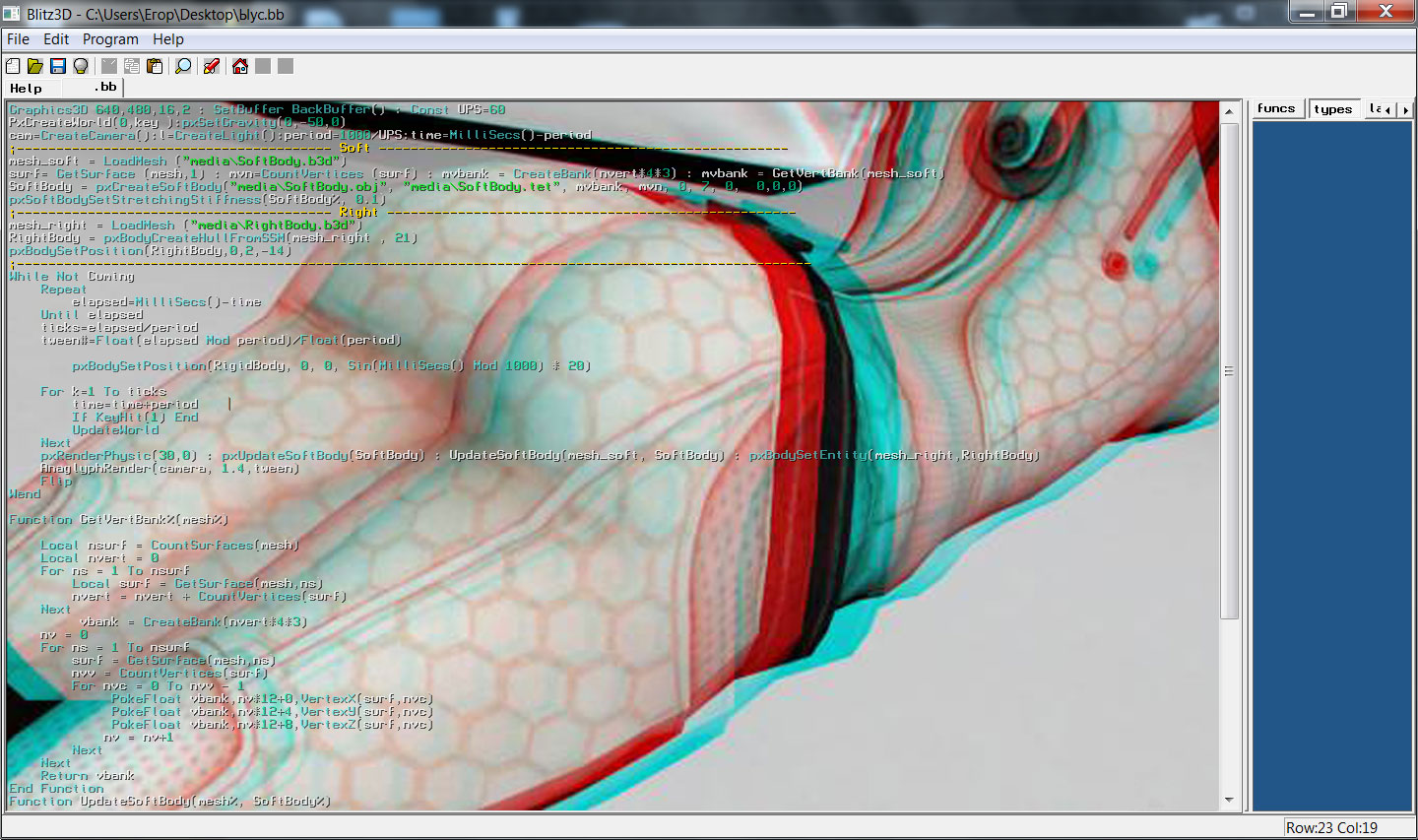Click the Paste clipboard icon
The height and width of the screenshot is (840, 1418).
155,66
